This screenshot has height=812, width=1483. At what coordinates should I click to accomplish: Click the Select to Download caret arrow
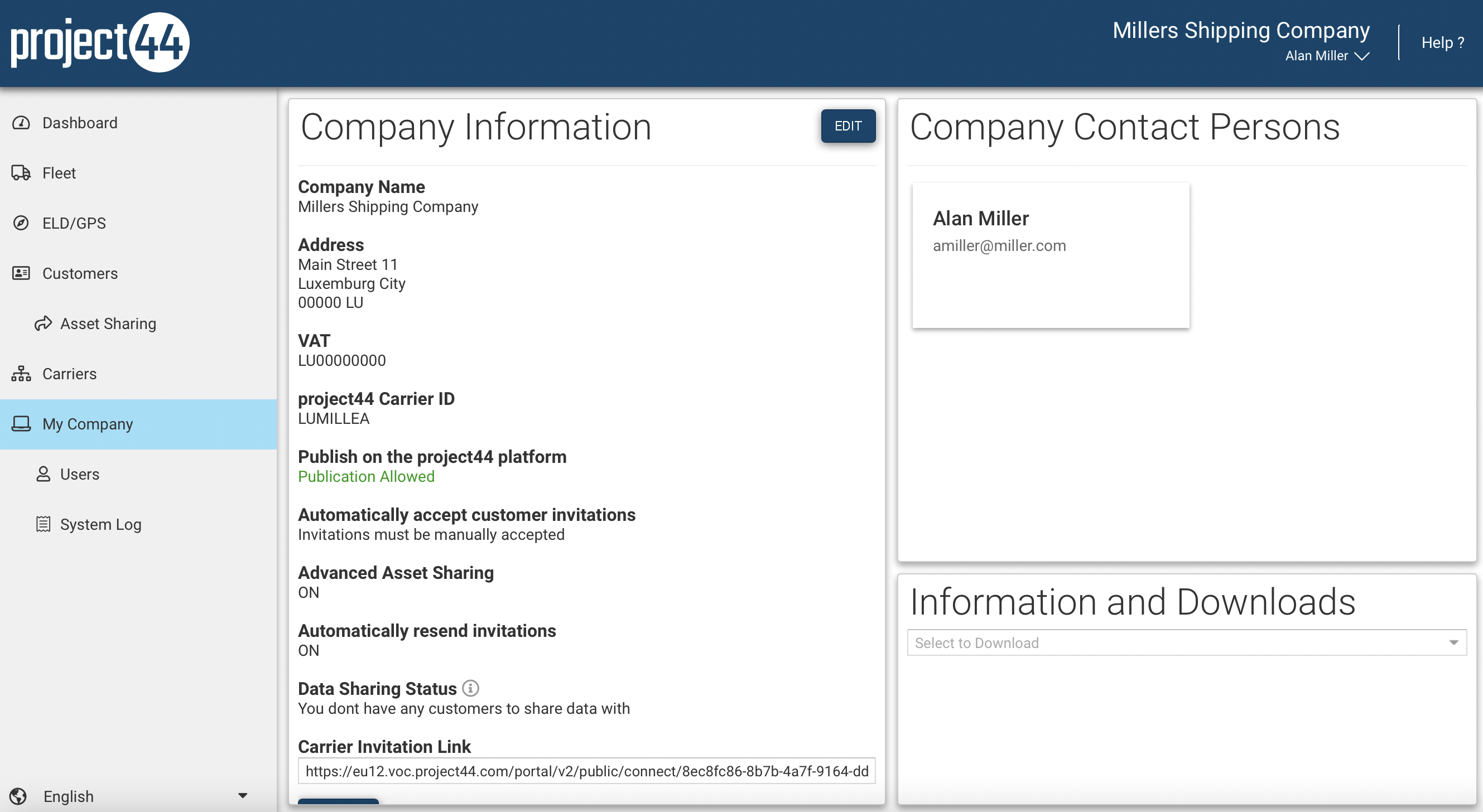(x=1453, y=642)
